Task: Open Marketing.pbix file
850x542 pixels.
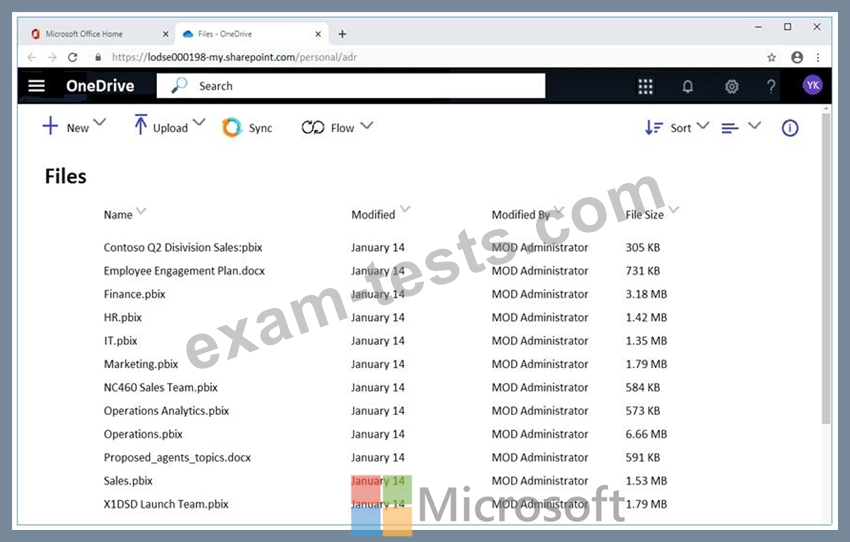Action: (141, 364)
